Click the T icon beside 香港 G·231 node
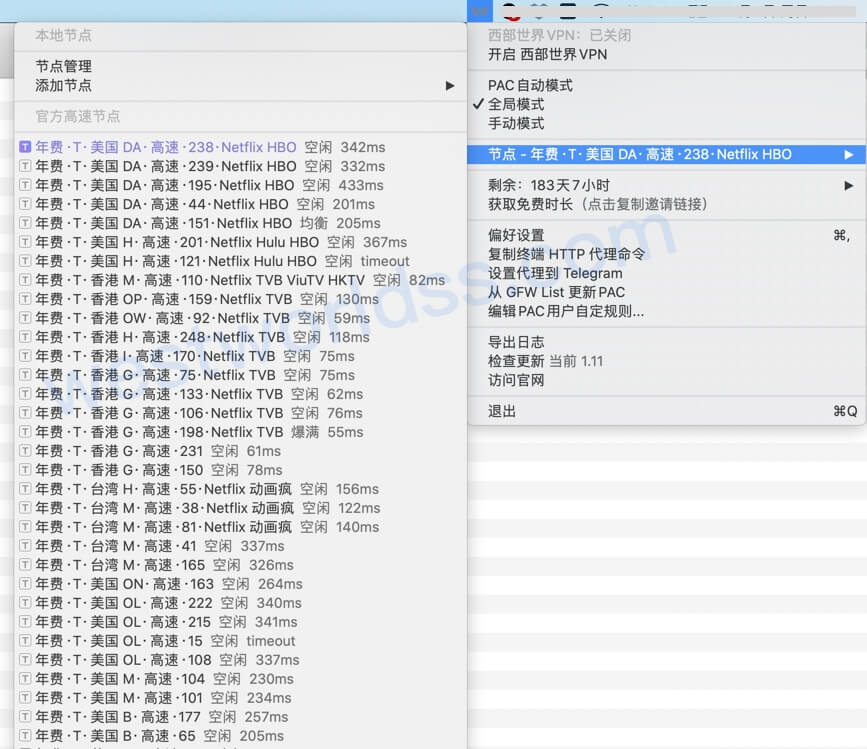 tap(25, 451)
